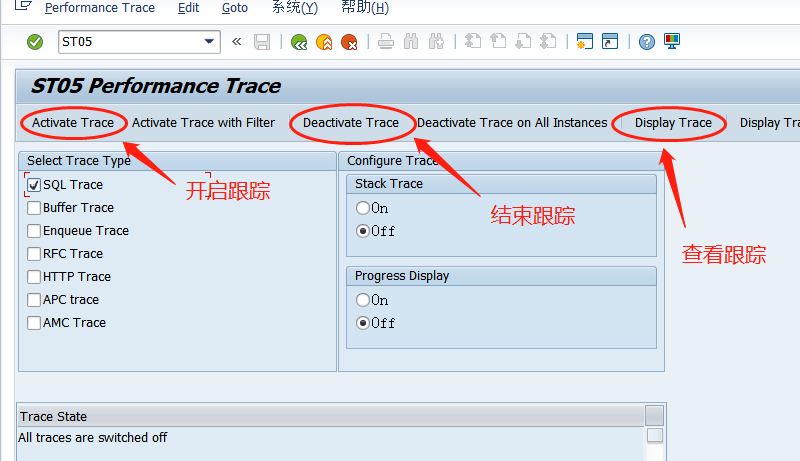Click the First Page icon
This screenshot has height=461, width=800.
pos(473,41)
